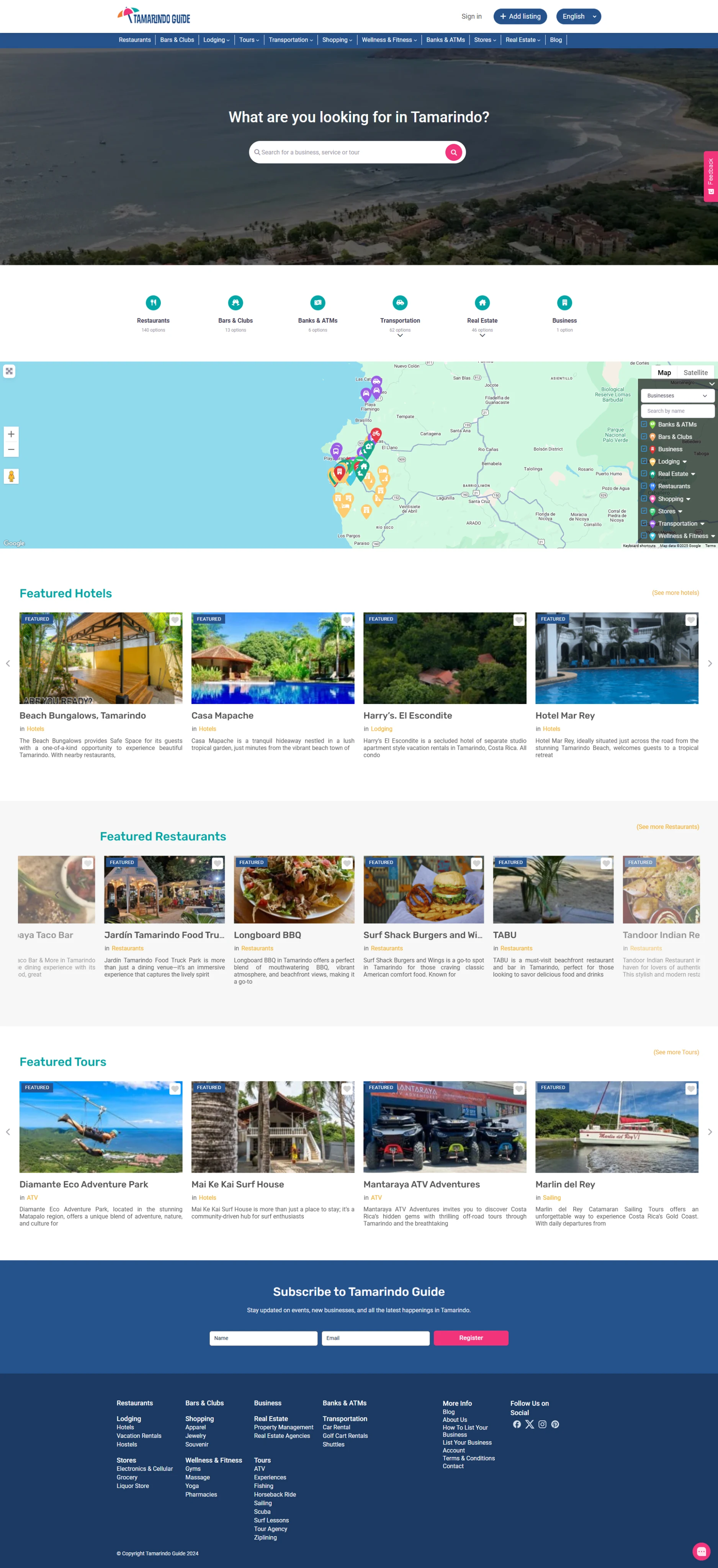Image resolution: width=718 pixels, height=1568 pixels.
Task: Open the Businesses dropdown in map panel
Action: [677, 396]
